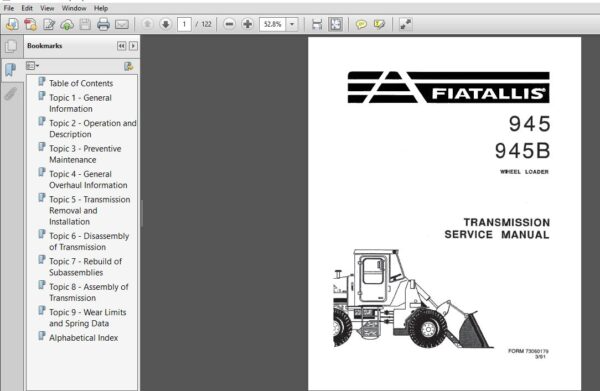This screenshot has width=600, height=391.
Task: Open the Alphabetical Index bookmark
Action: [83, 337]
